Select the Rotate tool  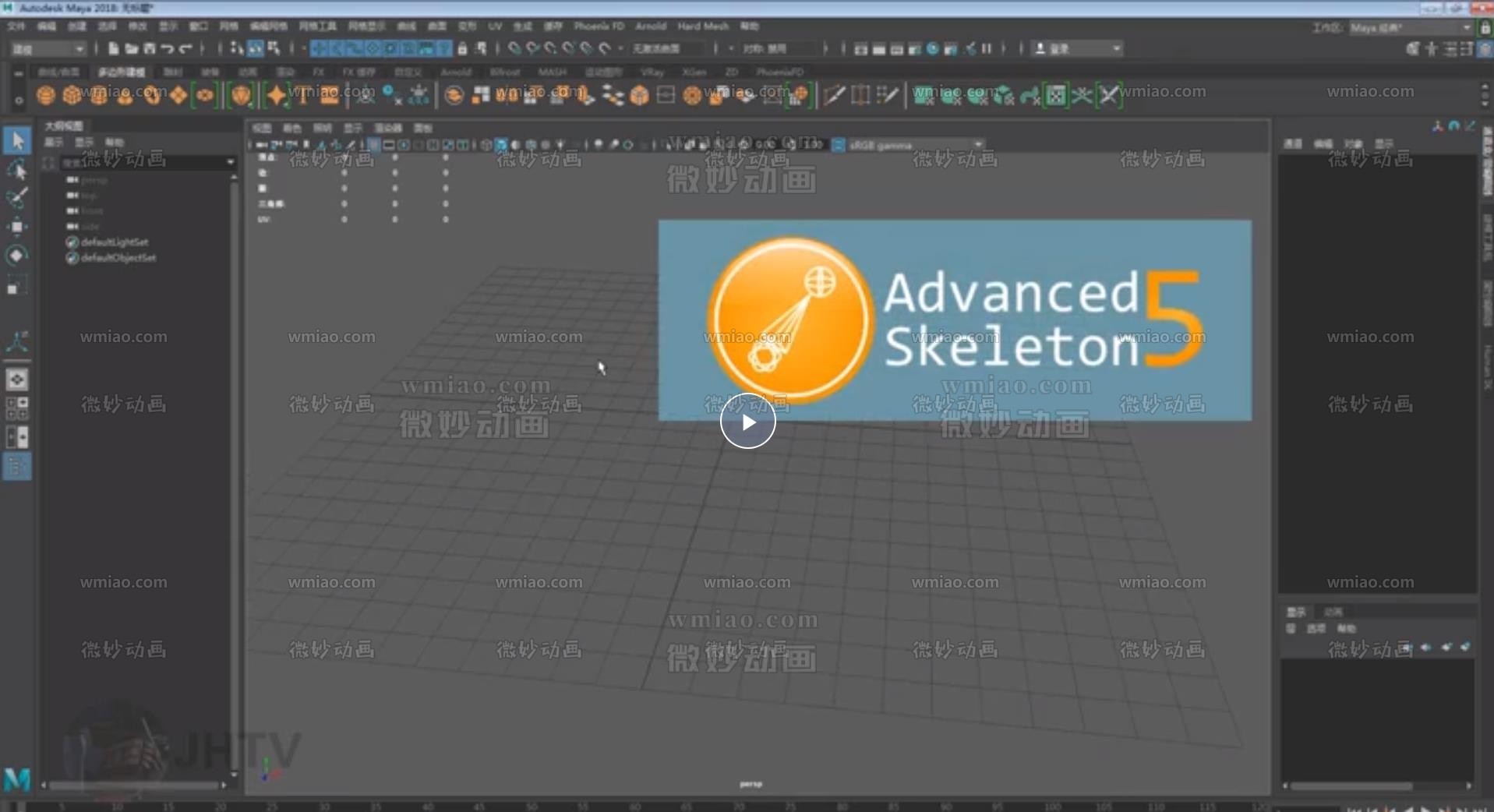17,255
